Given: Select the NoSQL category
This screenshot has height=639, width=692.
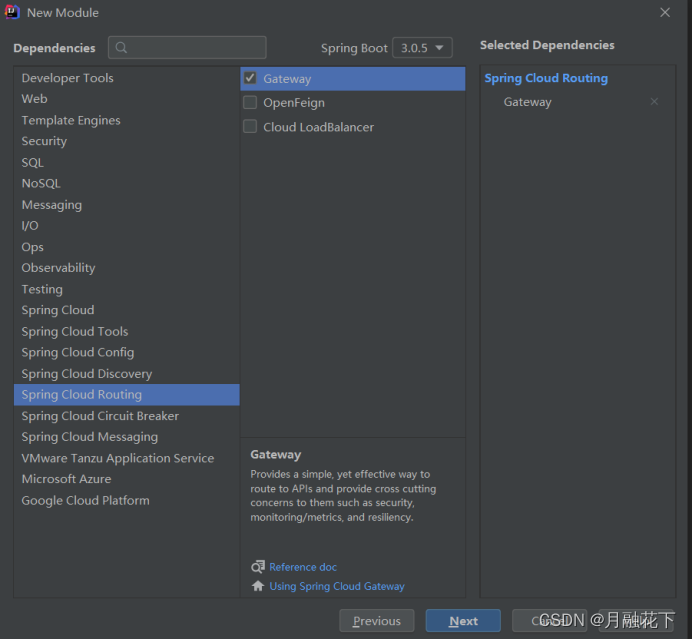Looking at the screenshot, I should [x=127, y=184].
